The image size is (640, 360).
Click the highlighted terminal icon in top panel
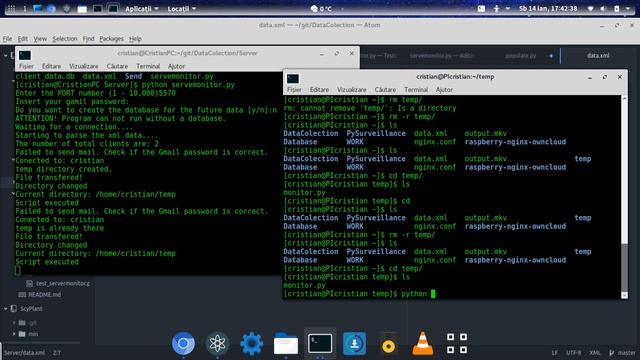[x=113, y=9]
